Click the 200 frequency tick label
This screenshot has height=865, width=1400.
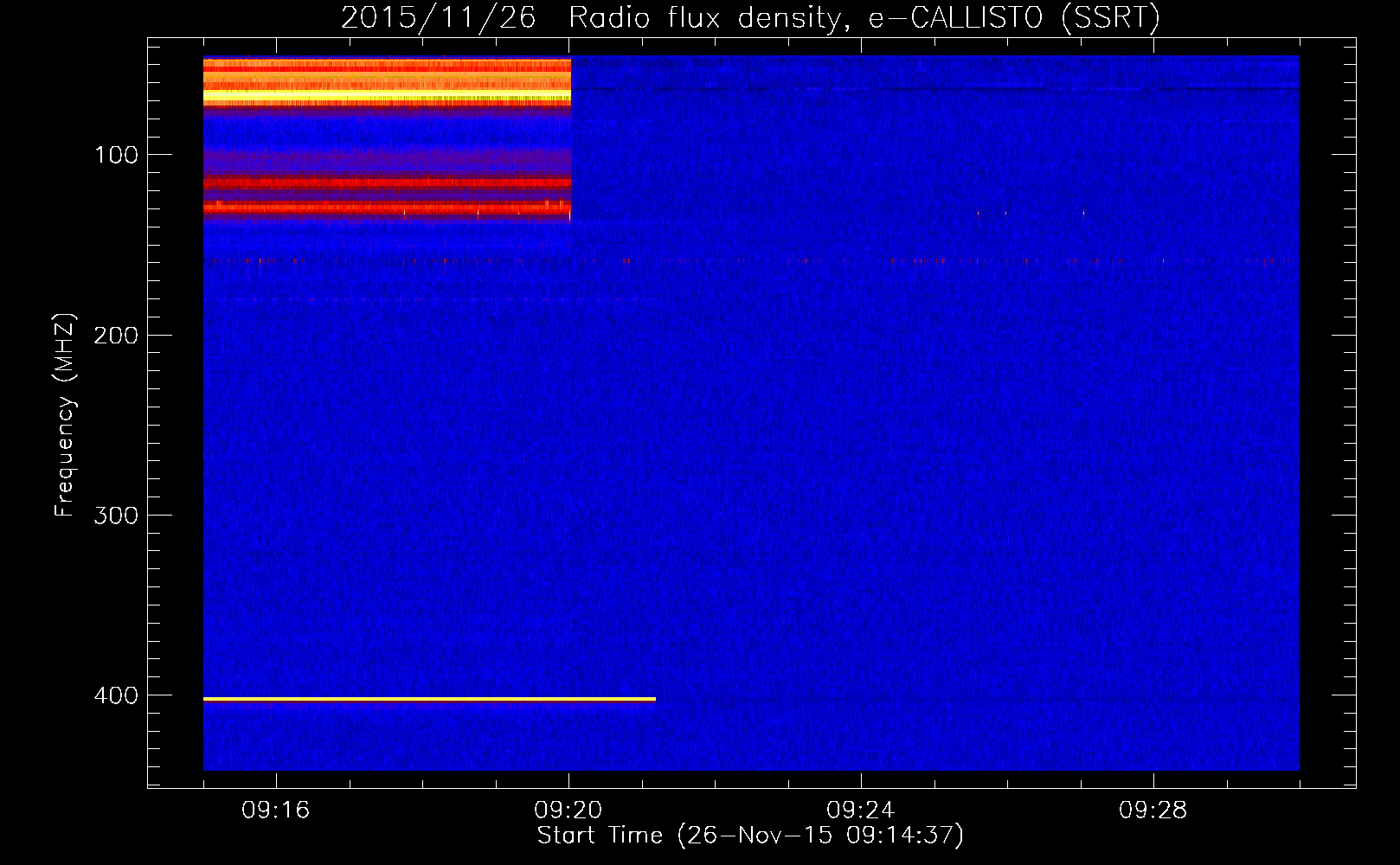(x=116, y=336)
